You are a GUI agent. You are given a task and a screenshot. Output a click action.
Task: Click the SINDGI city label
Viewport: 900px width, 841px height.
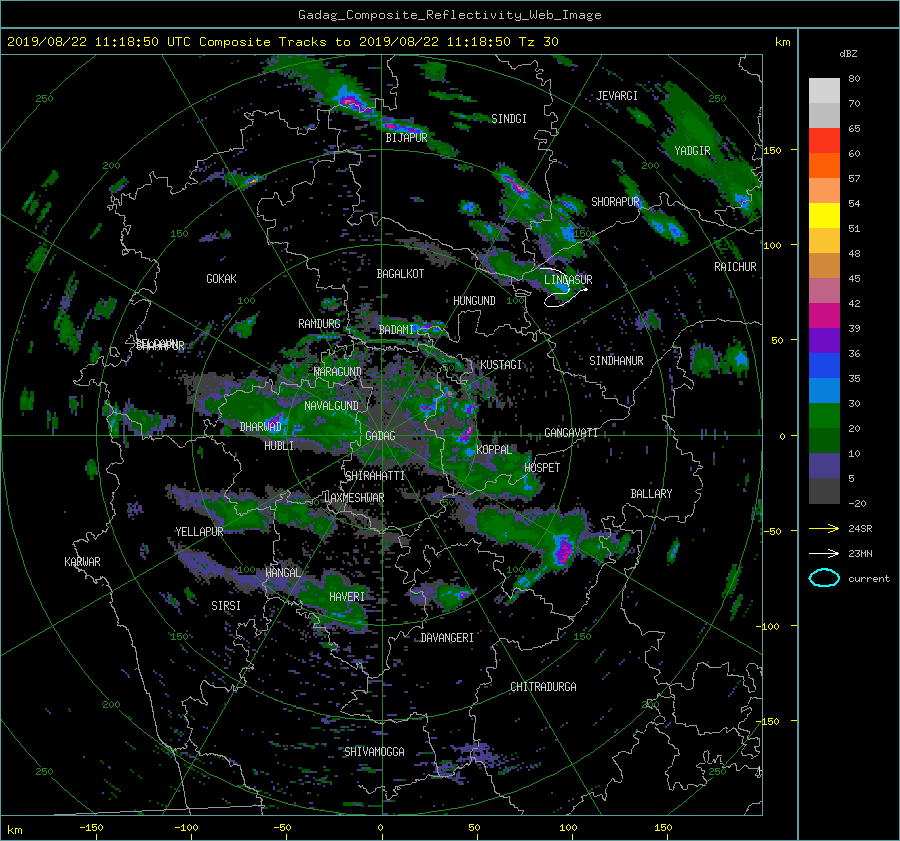click(509, 119)
